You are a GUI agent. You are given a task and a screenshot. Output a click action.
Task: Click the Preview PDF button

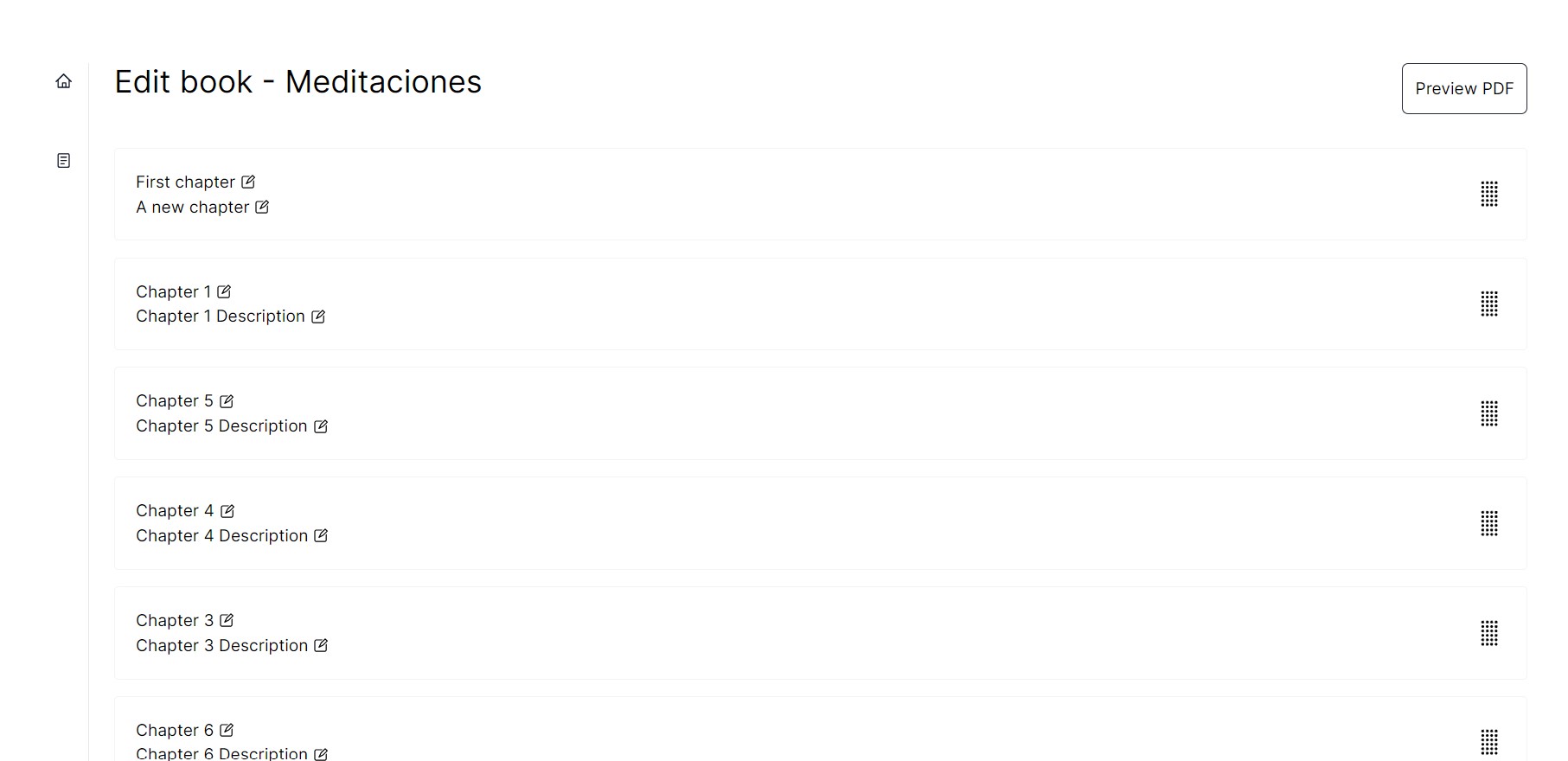point(1463,88)
